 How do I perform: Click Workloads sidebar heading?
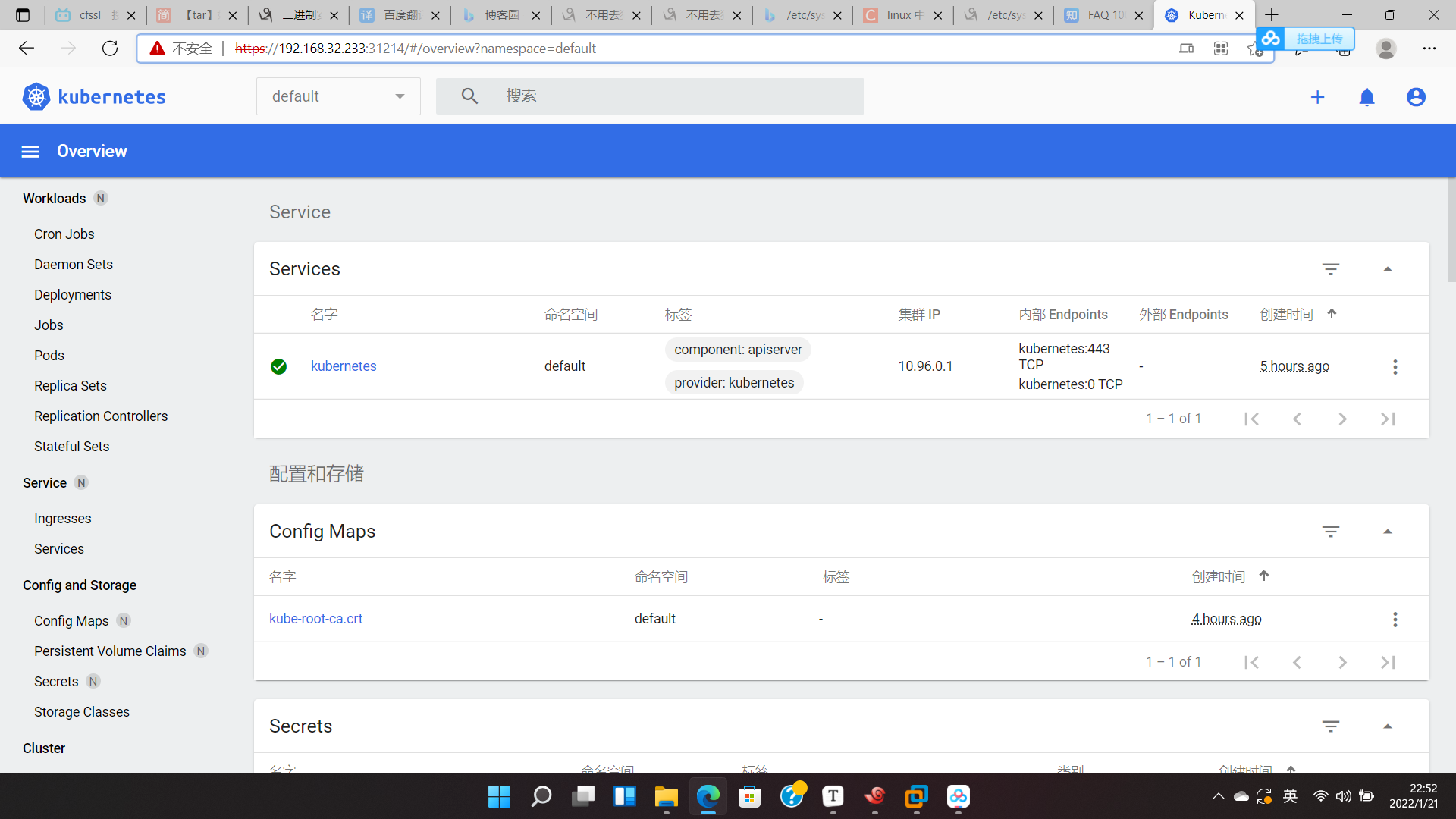[x=55, y=199]
